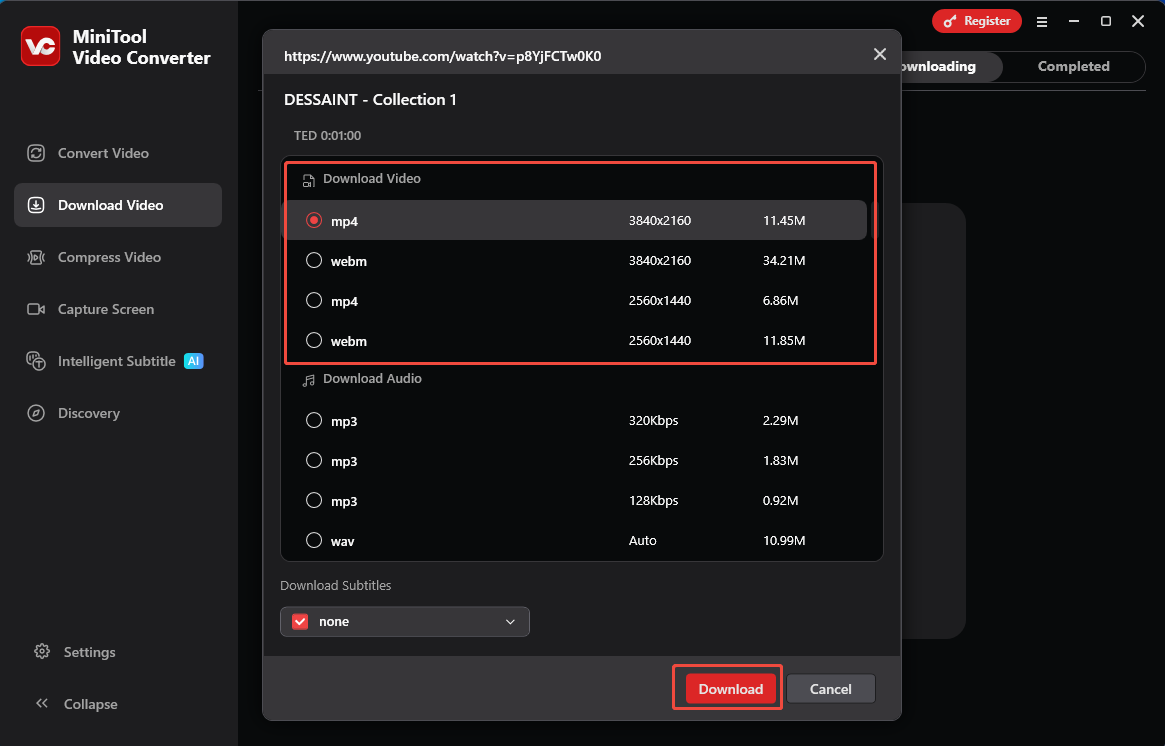Launch the Capture Screen feature

tap(104, 309)
